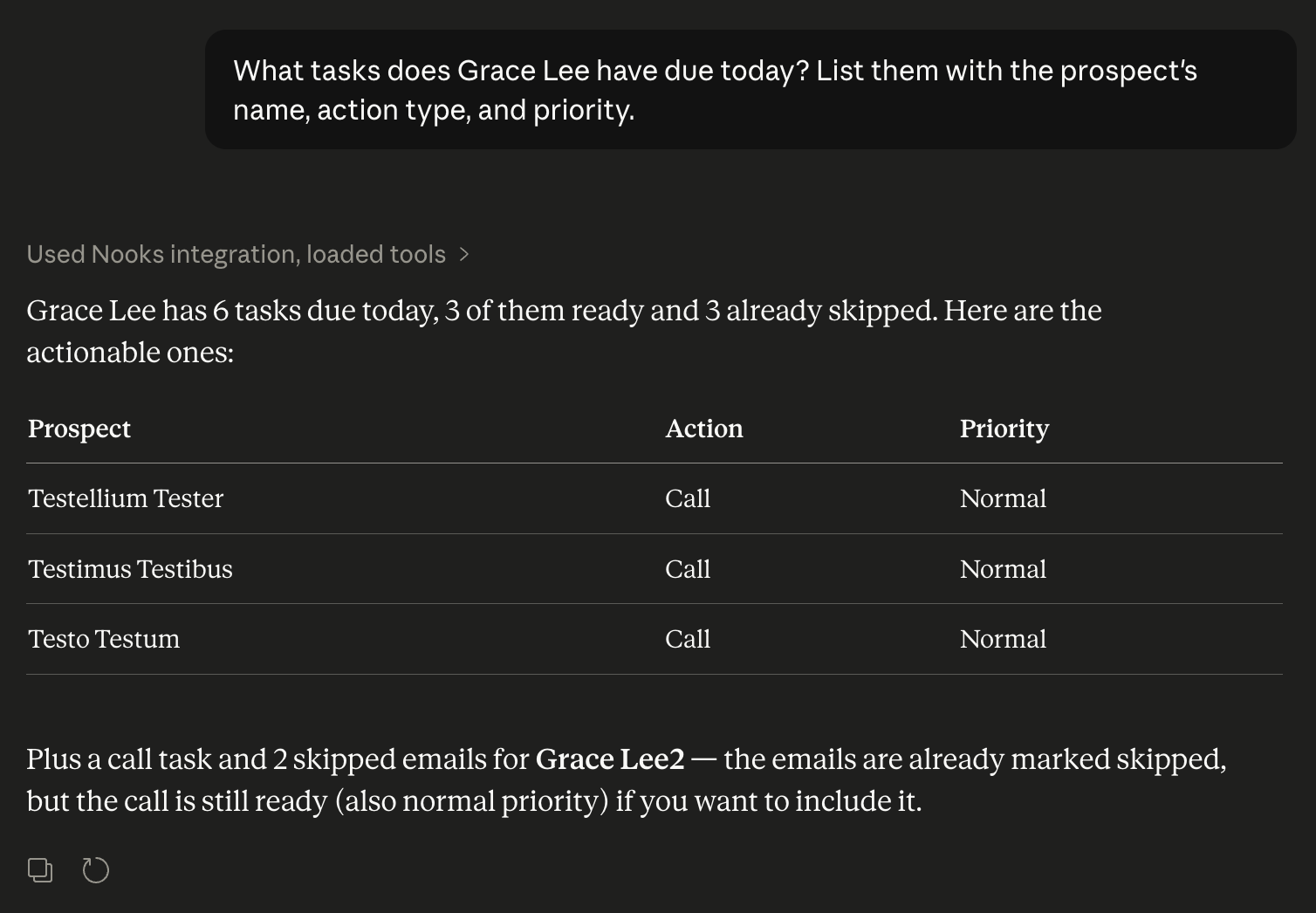Click the Prospect column header
The width and height of the screenshot is (1316, 913).
[79, 429]
